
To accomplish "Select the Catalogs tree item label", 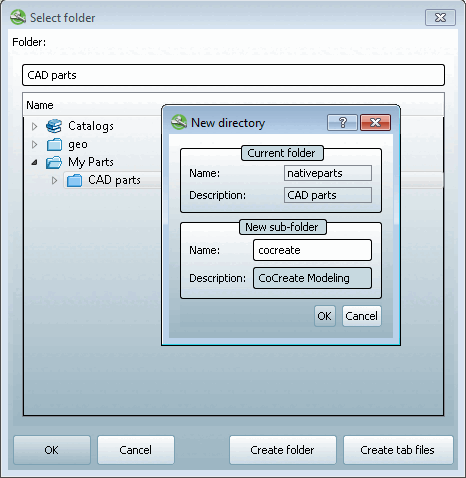I will tap(91, 126).
